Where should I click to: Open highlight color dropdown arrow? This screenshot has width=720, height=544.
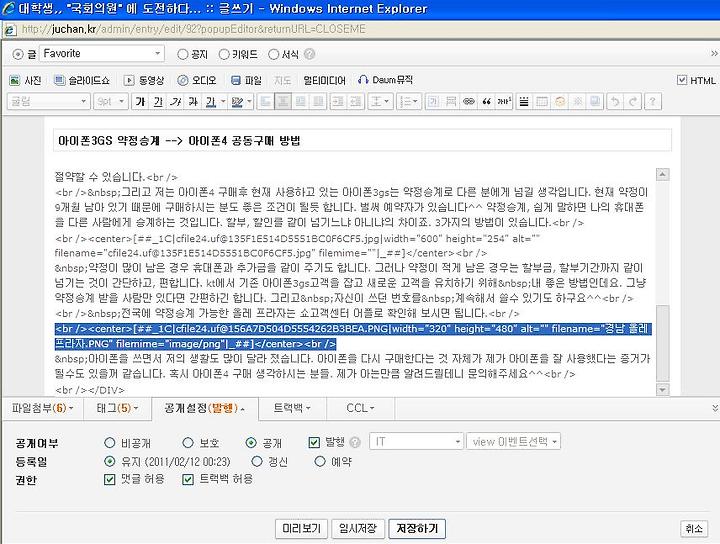coord(249,101)
